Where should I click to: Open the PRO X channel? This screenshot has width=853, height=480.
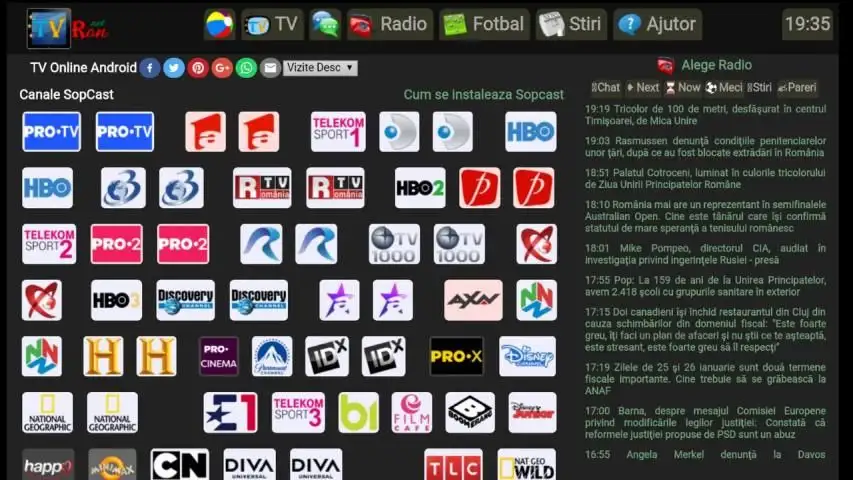point(456,356)
